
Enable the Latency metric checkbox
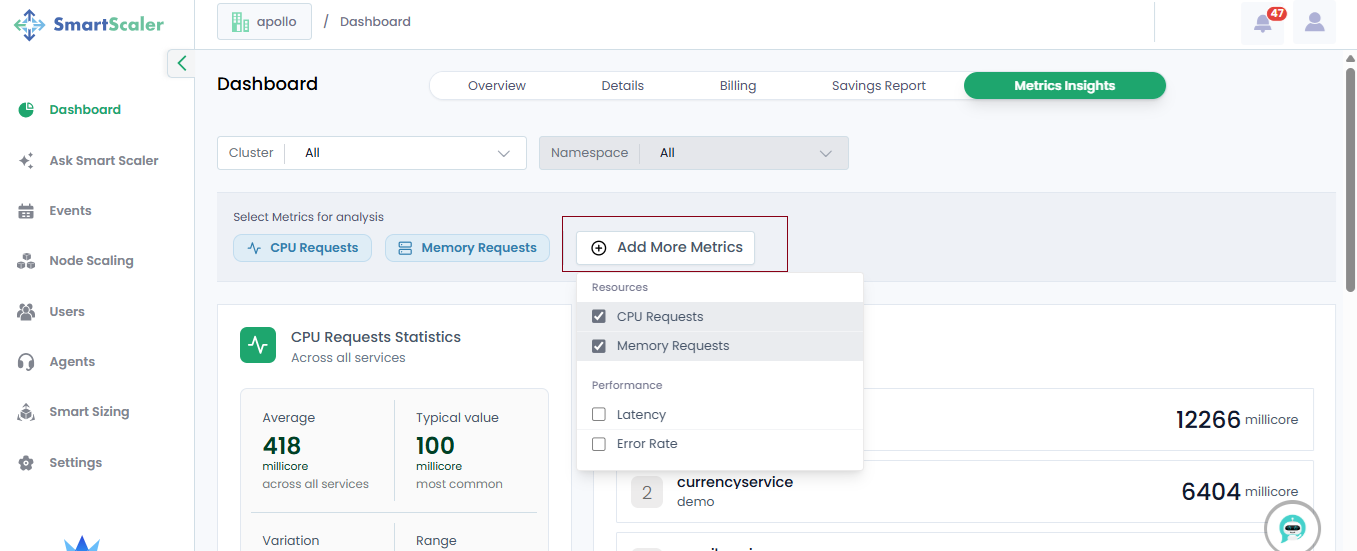pos(599,415)
